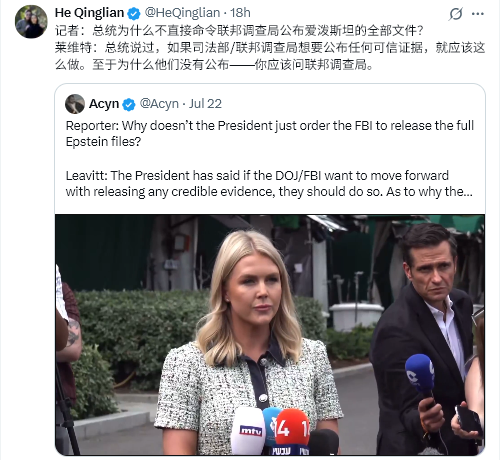
Task: Click the Jul 22 quoted post date
Action: click(x=205, y=104)
